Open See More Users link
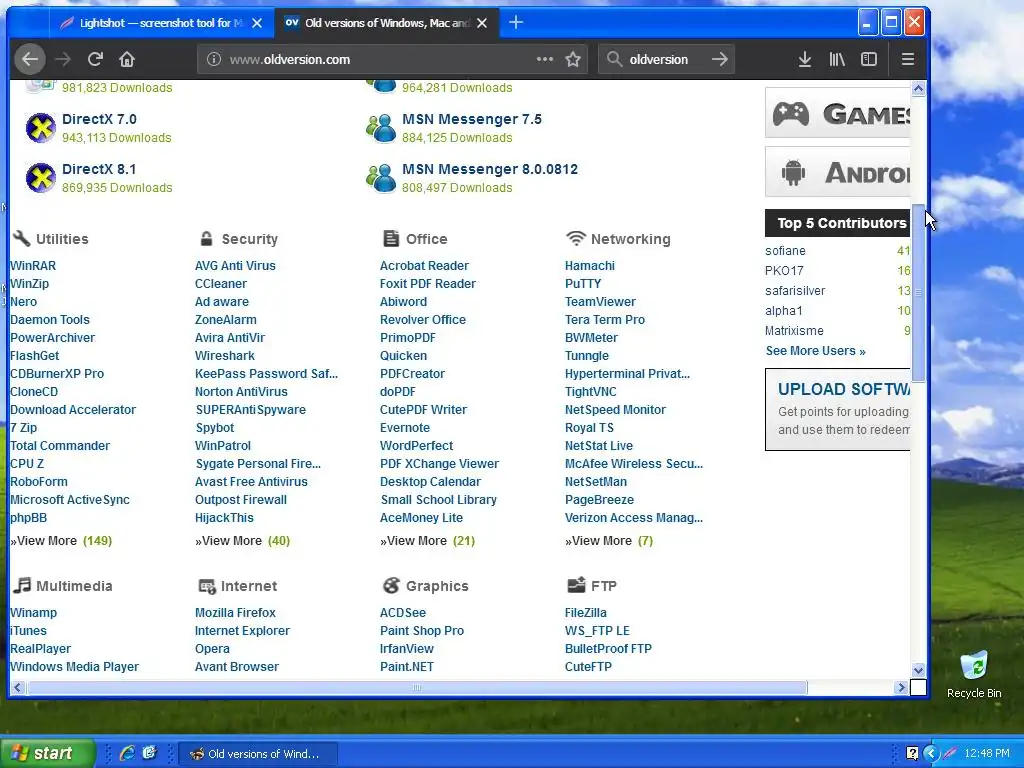 pos(816,351)
